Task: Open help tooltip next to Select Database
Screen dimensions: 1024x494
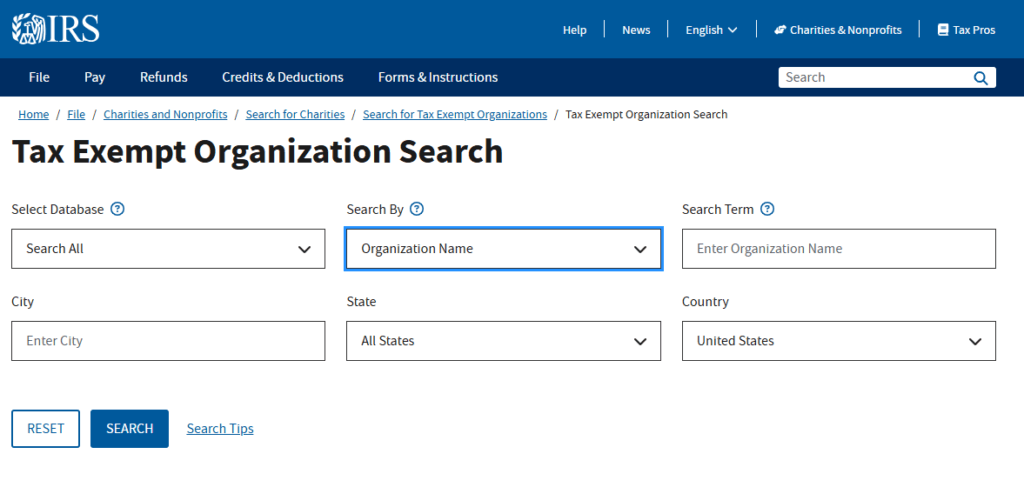Action: pos(118,209)
